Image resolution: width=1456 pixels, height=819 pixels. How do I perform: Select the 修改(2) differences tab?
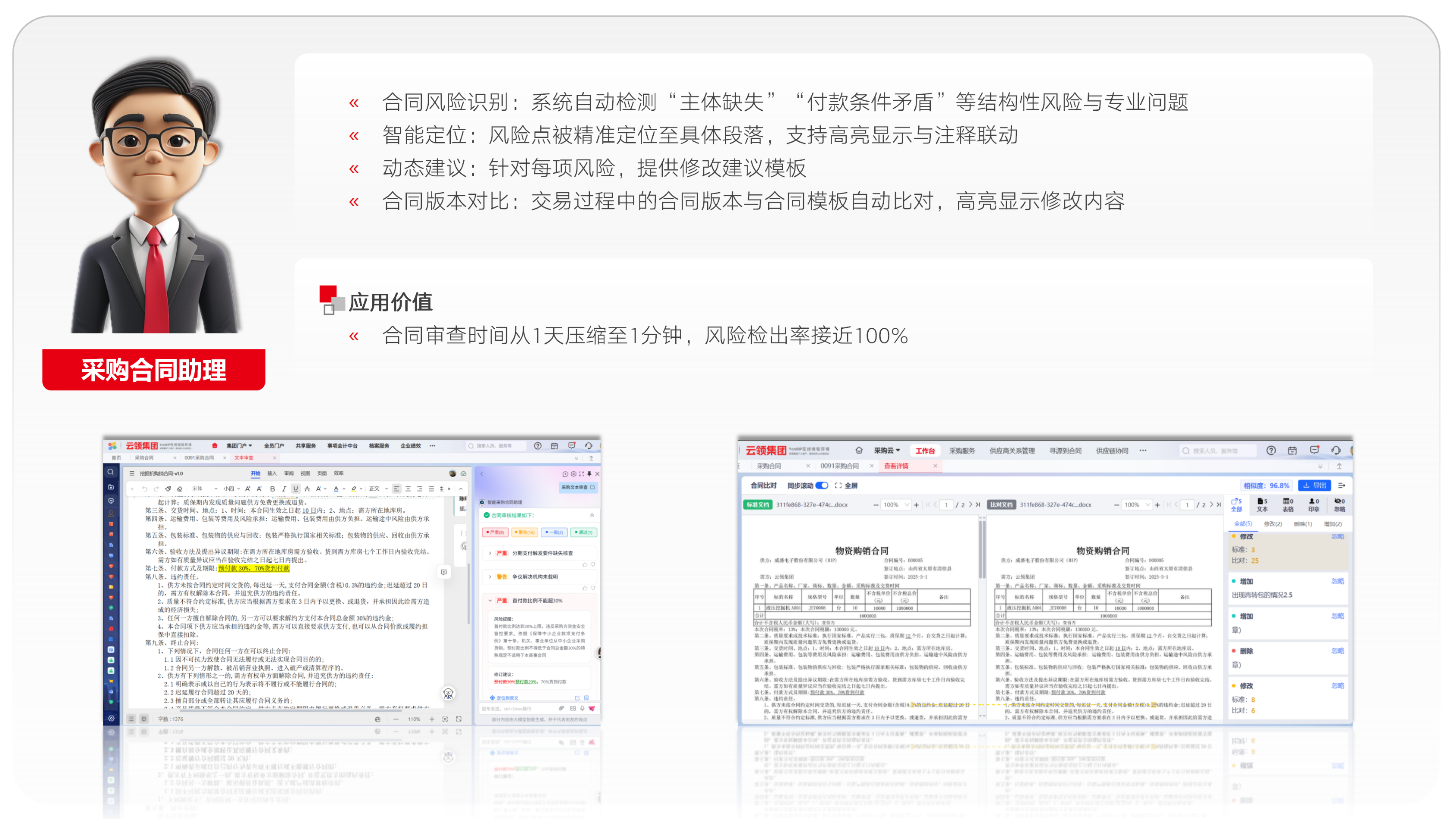point(1273,524)
